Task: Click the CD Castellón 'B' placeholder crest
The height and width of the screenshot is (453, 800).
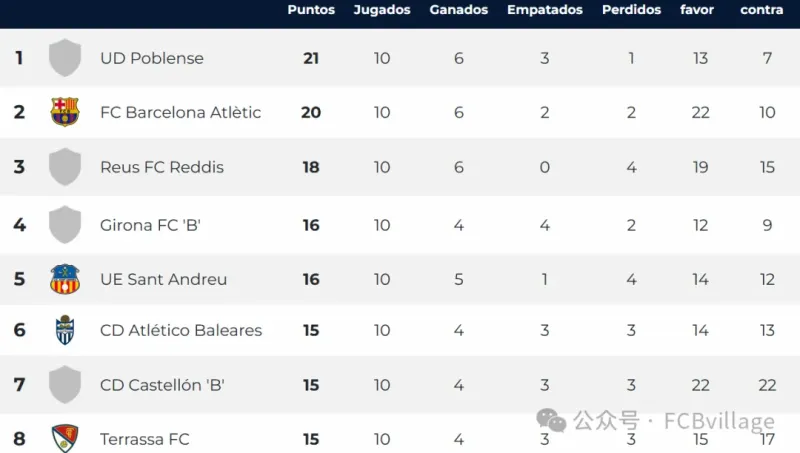Action: pyautogui.click(x=65, y=385)
